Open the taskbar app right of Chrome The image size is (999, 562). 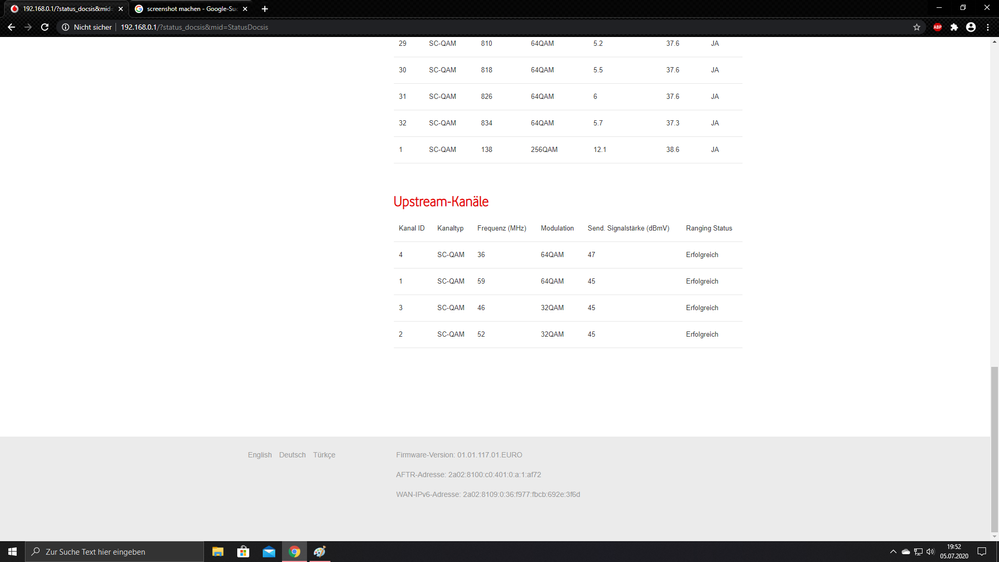click(x=320, y=552)
